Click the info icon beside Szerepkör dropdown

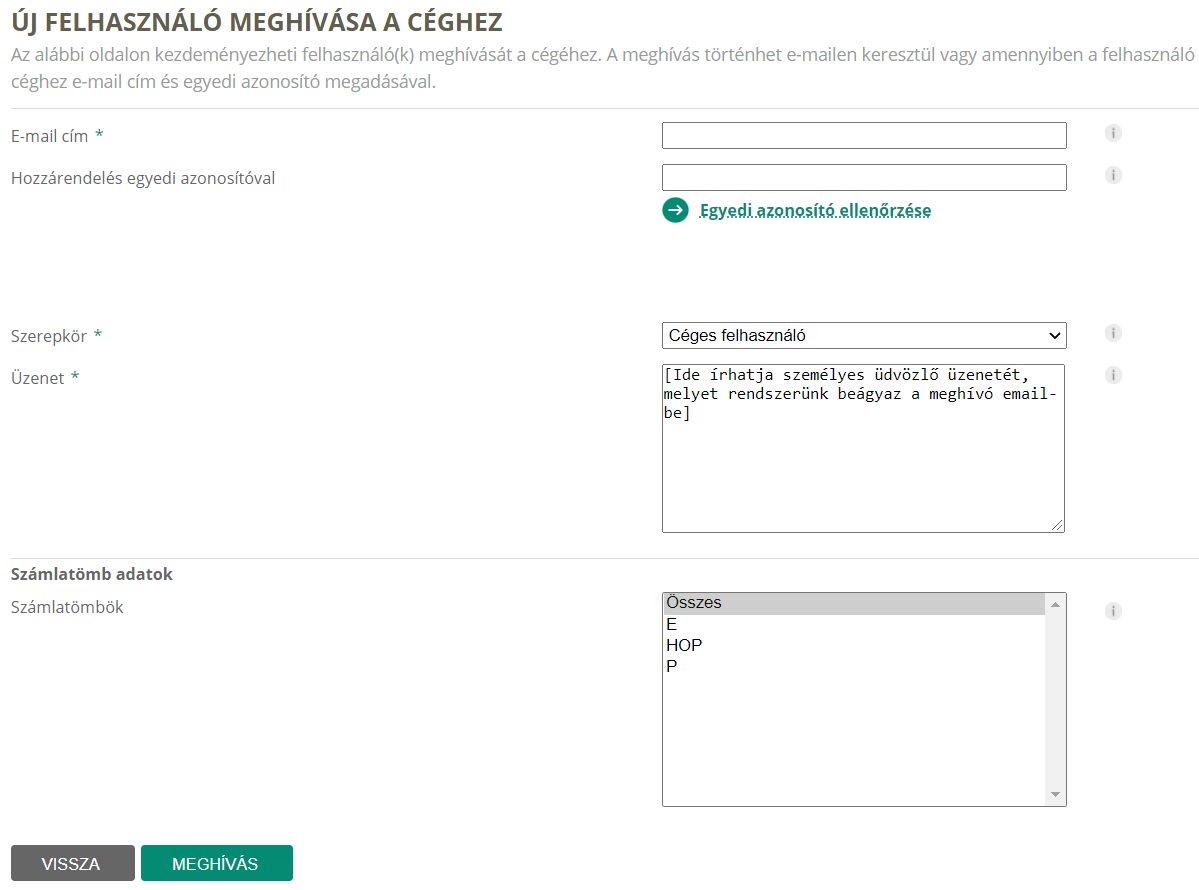[1113, 333]
